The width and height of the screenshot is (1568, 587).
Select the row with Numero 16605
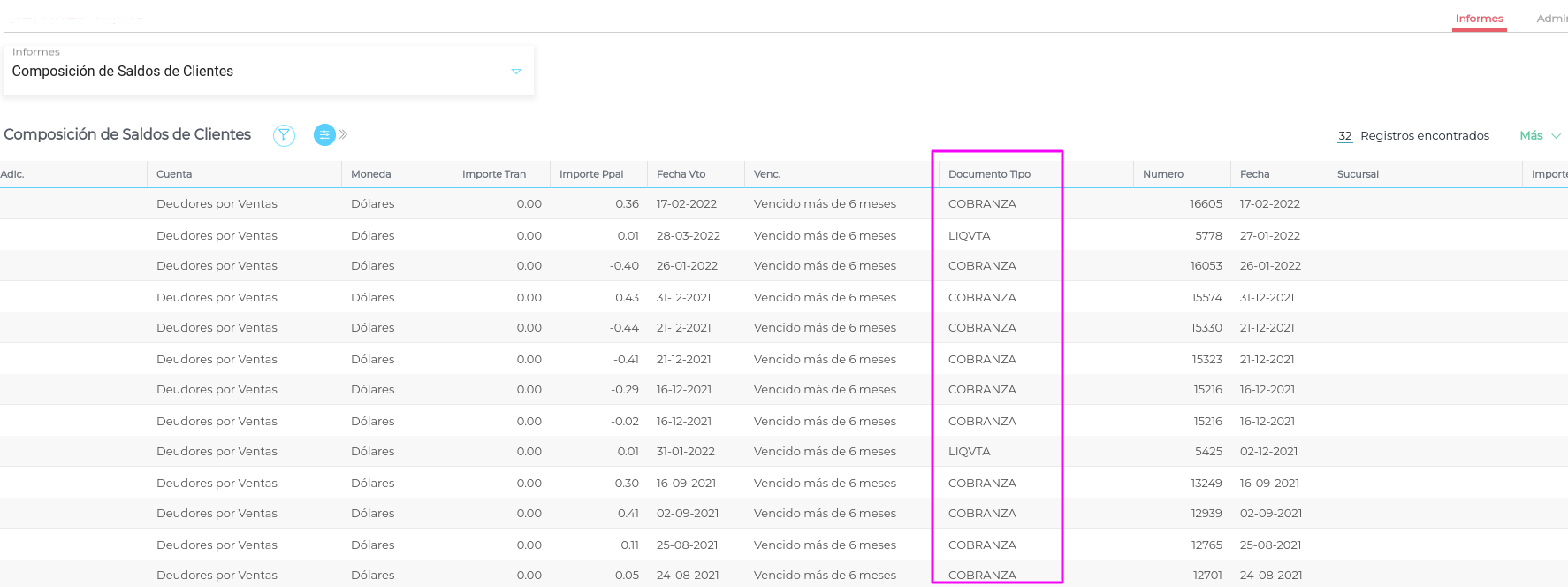point(1206,204)
